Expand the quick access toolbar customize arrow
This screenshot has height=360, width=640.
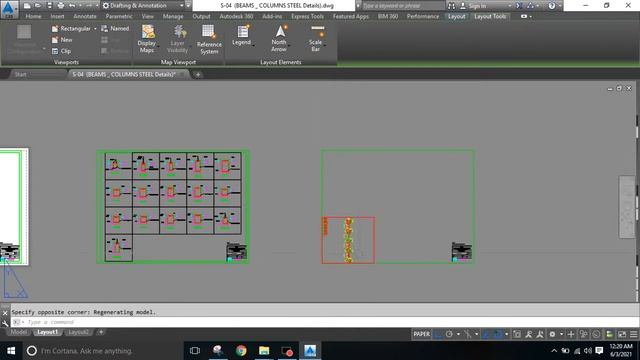(188, 6)
